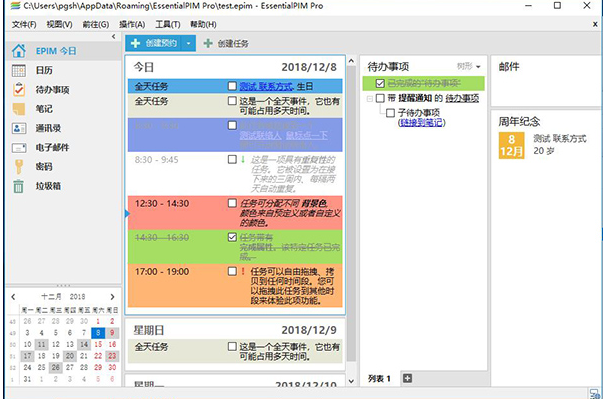605x399 pixels.
Task: Click the 创建任务 button
Action: point(226,43)
